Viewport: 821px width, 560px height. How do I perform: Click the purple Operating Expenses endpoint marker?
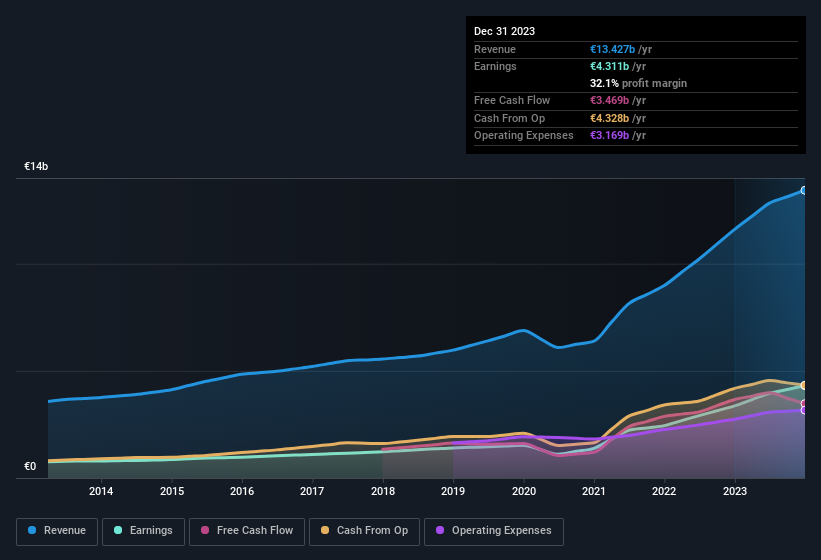click(x=804, y=410)
